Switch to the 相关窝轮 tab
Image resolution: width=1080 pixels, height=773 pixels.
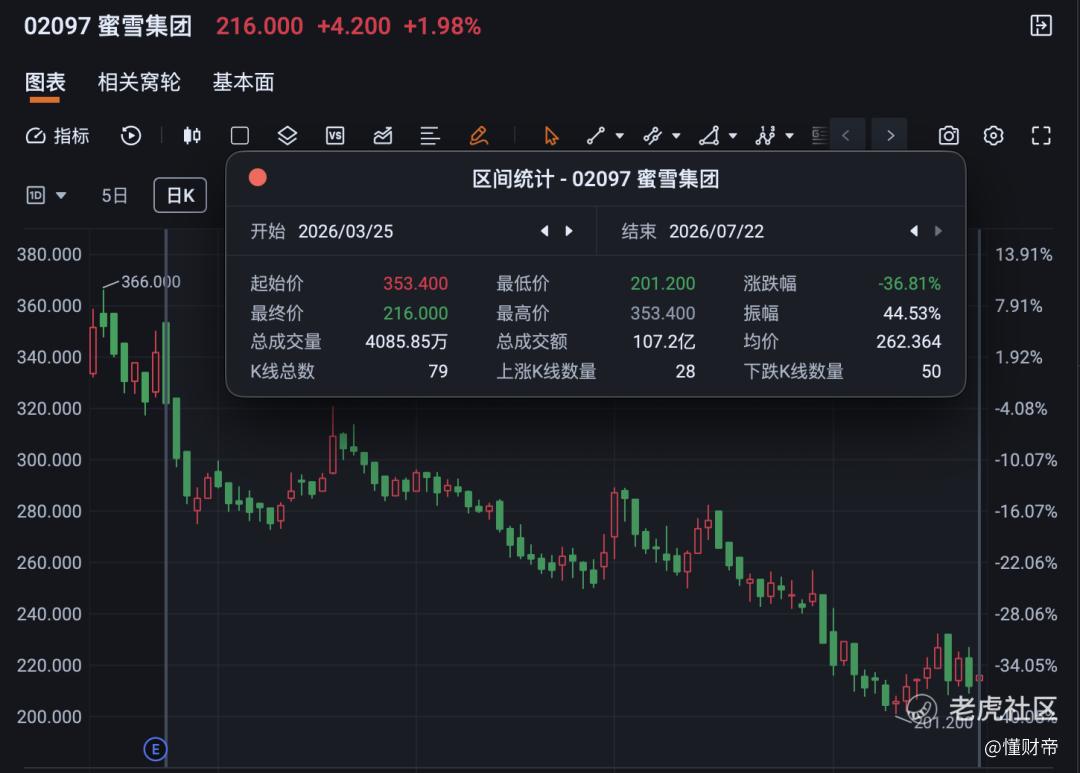[x=138, y=83]
